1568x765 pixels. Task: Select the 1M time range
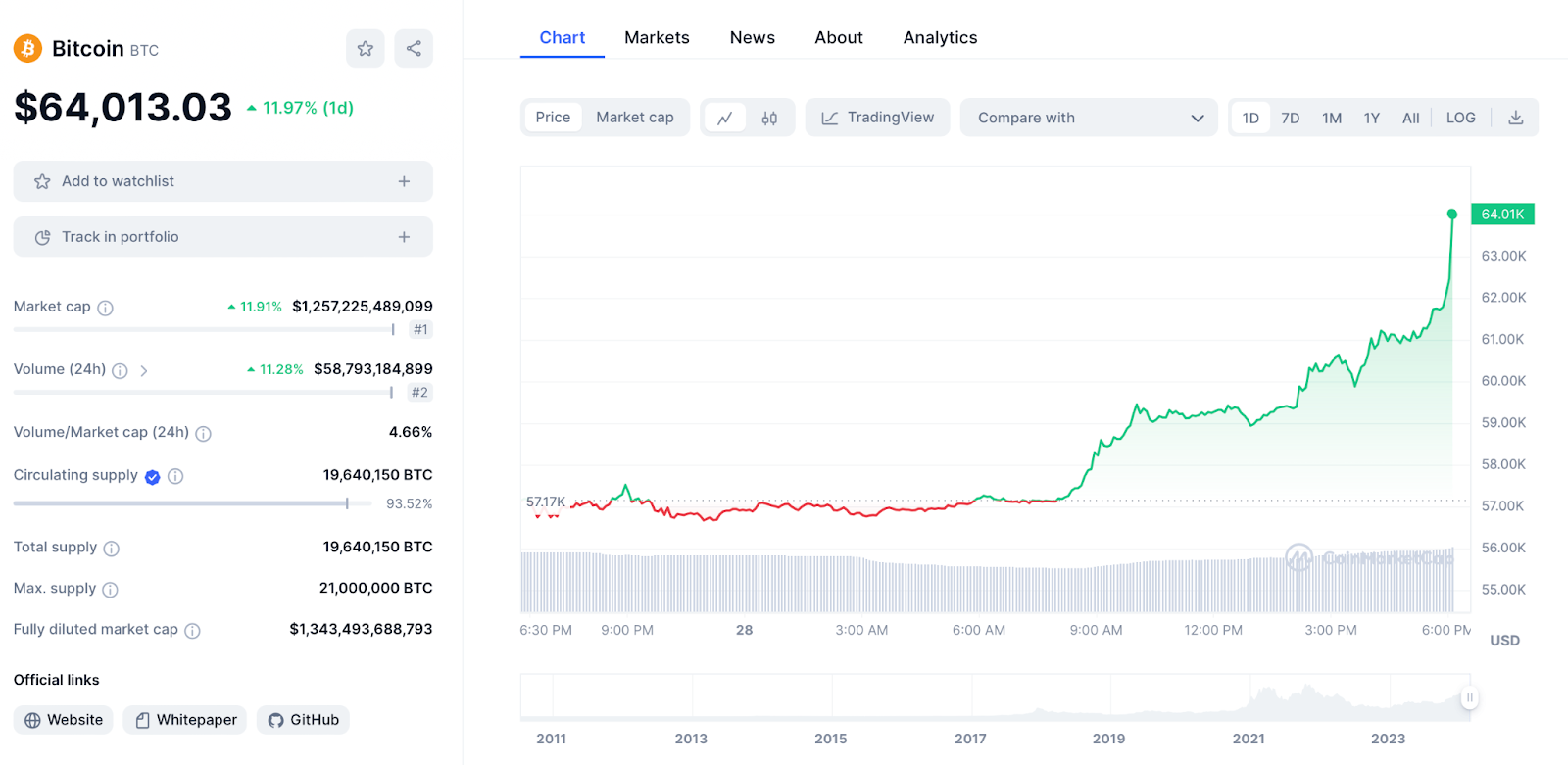coord(1332,118)
